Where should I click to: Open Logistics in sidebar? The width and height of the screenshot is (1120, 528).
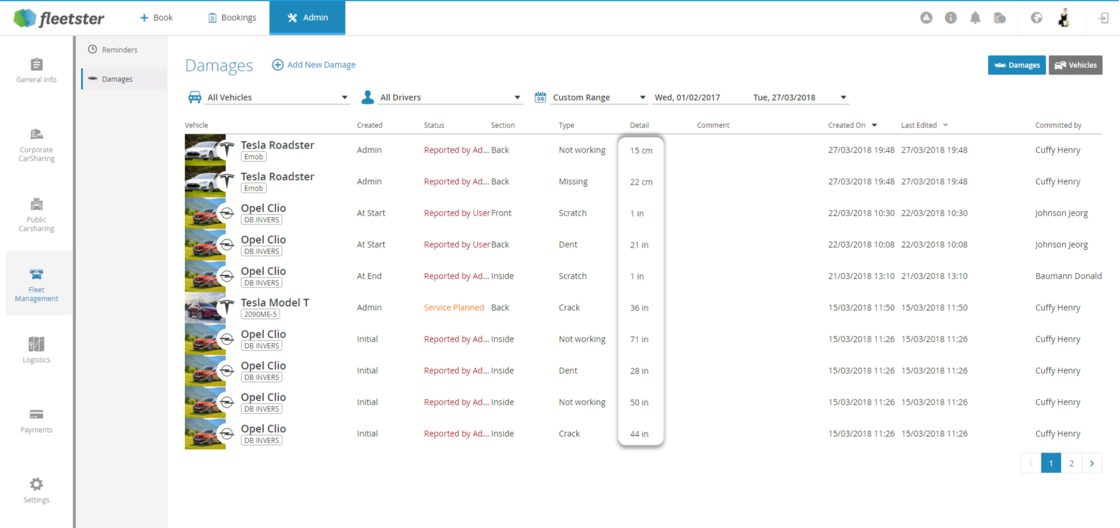tap(36, 350)
